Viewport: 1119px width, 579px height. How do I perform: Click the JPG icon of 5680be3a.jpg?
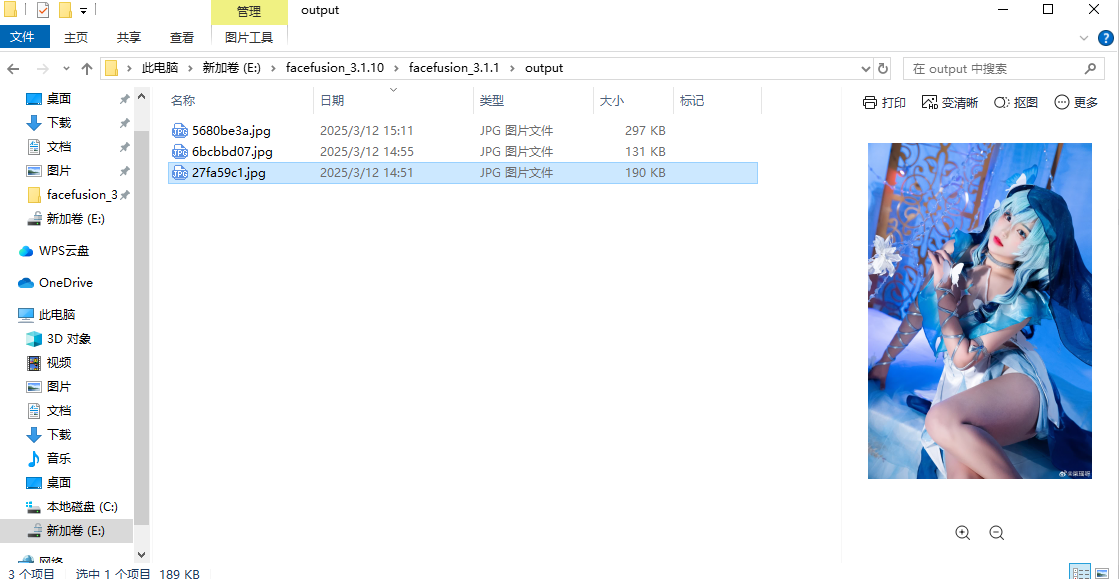[180, 131]
